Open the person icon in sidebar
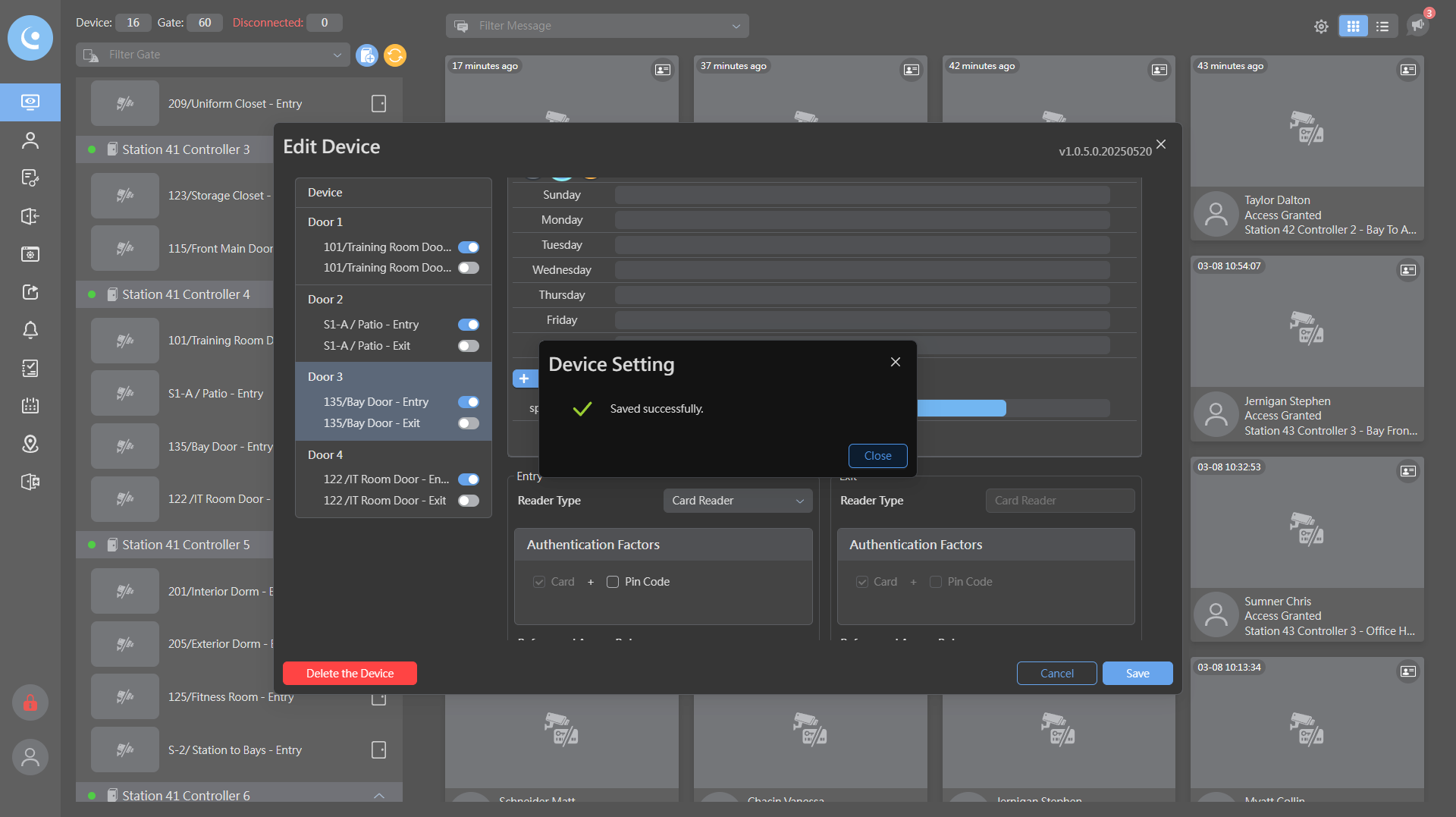Screen dimensions: 1456x817 tap(30, 140)
